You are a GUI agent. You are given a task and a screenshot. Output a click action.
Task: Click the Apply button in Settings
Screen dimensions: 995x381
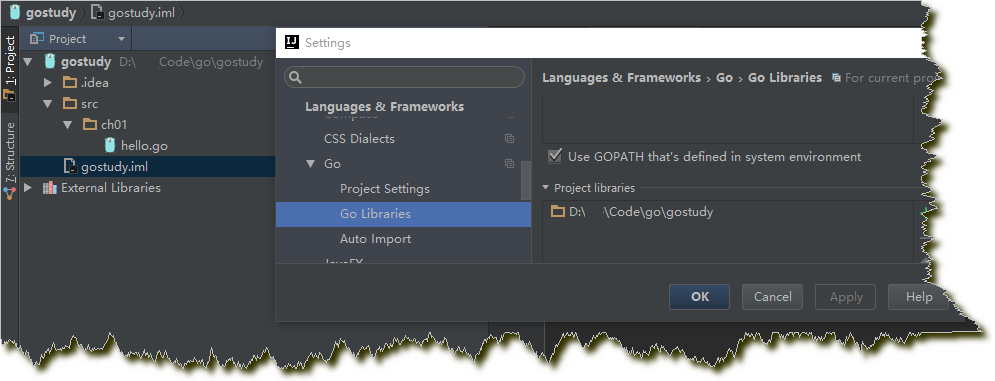846,297
